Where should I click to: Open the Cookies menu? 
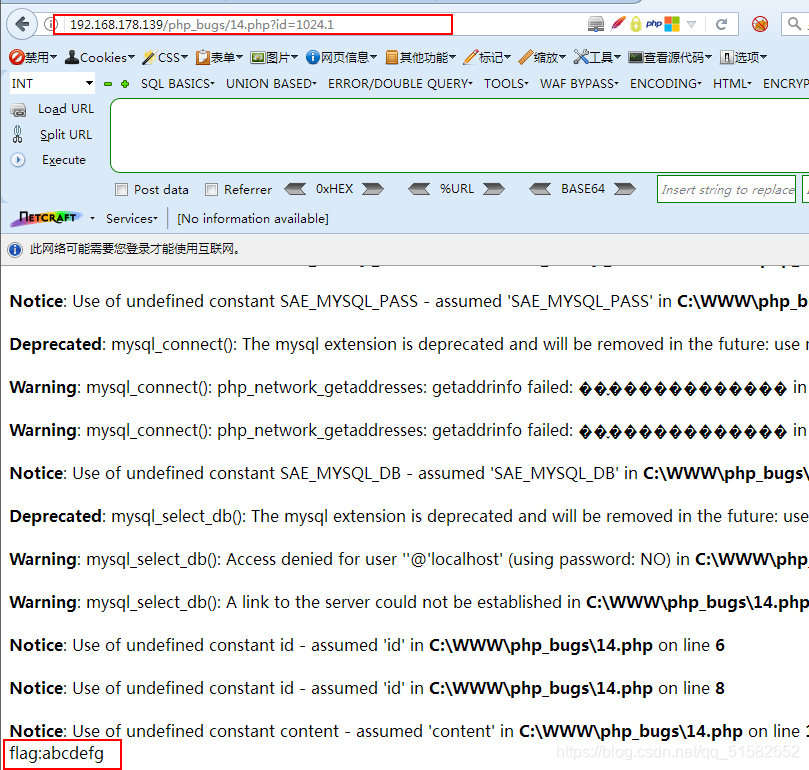tap(100, 57)
